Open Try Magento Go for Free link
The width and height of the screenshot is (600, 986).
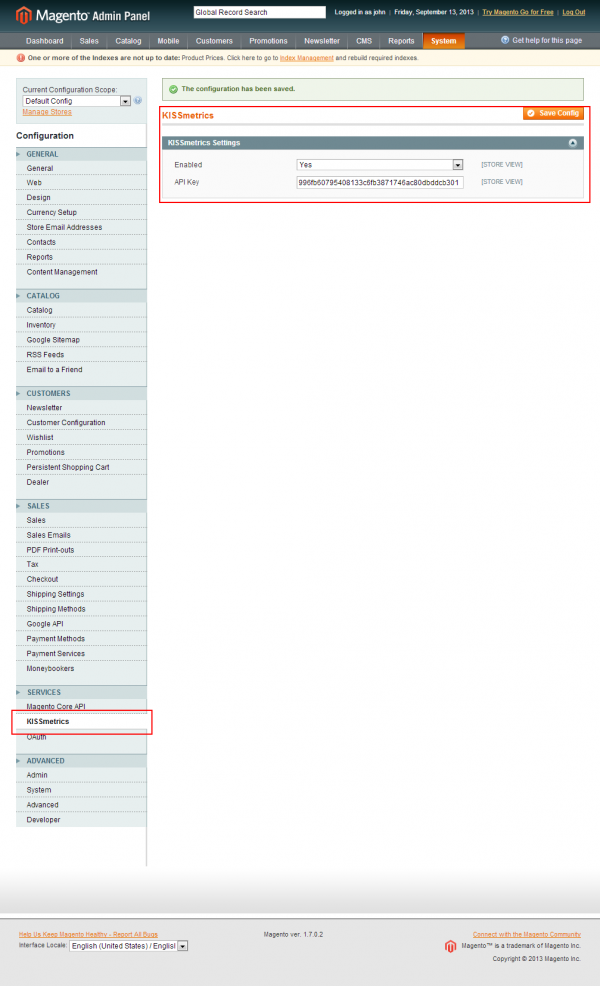point(518,12)
